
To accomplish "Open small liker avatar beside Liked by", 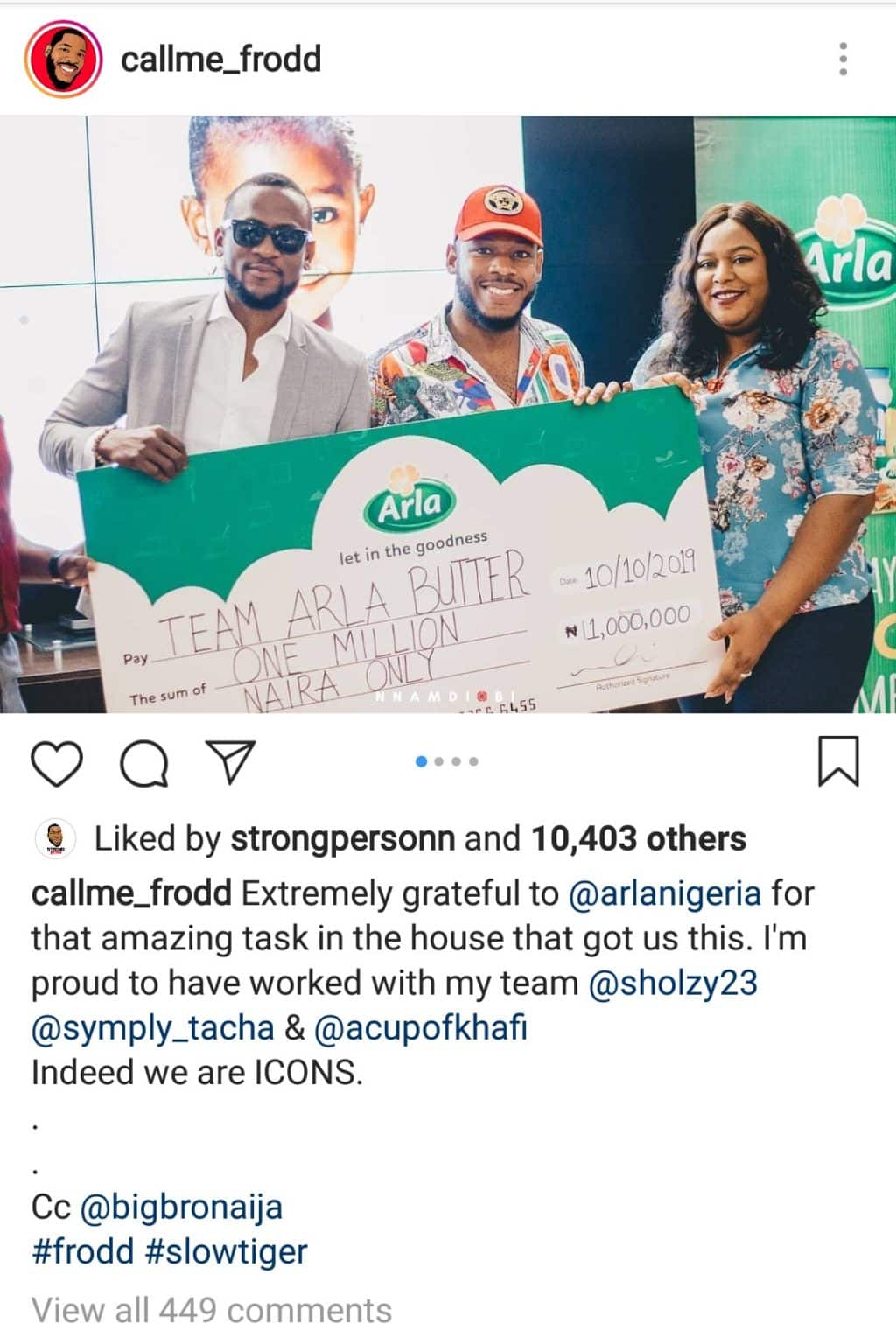I will [x=55, y=839].
